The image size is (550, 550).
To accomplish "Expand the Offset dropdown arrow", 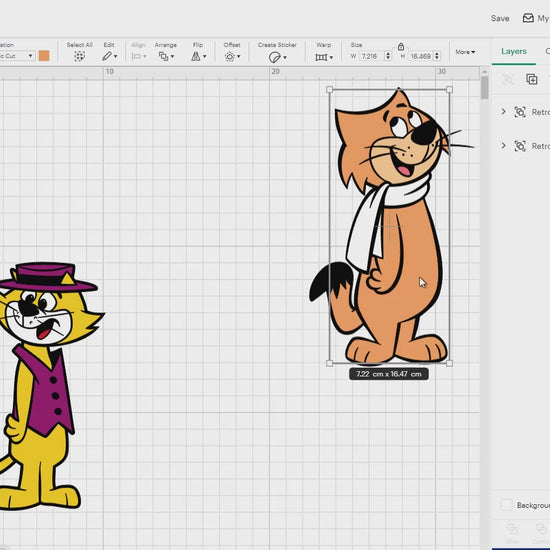I will click(239, 56).
